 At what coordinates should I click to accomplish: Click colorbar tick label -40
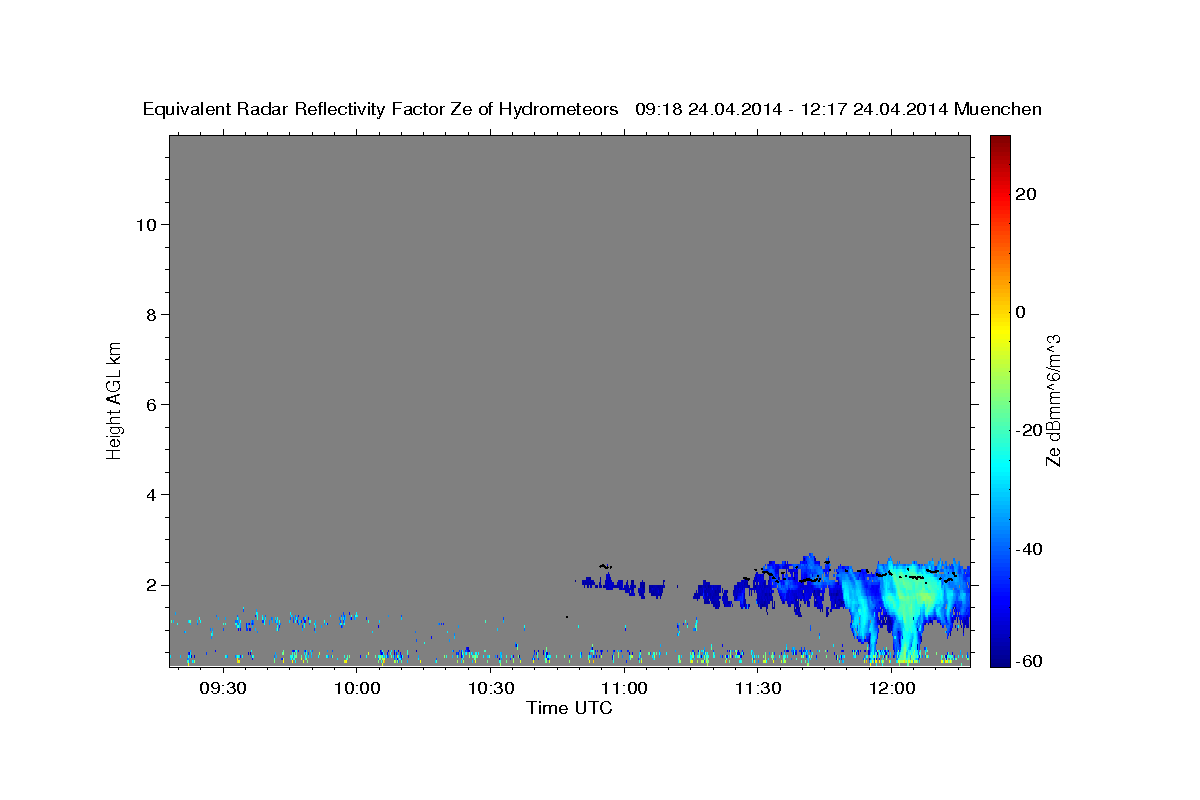1029,549
